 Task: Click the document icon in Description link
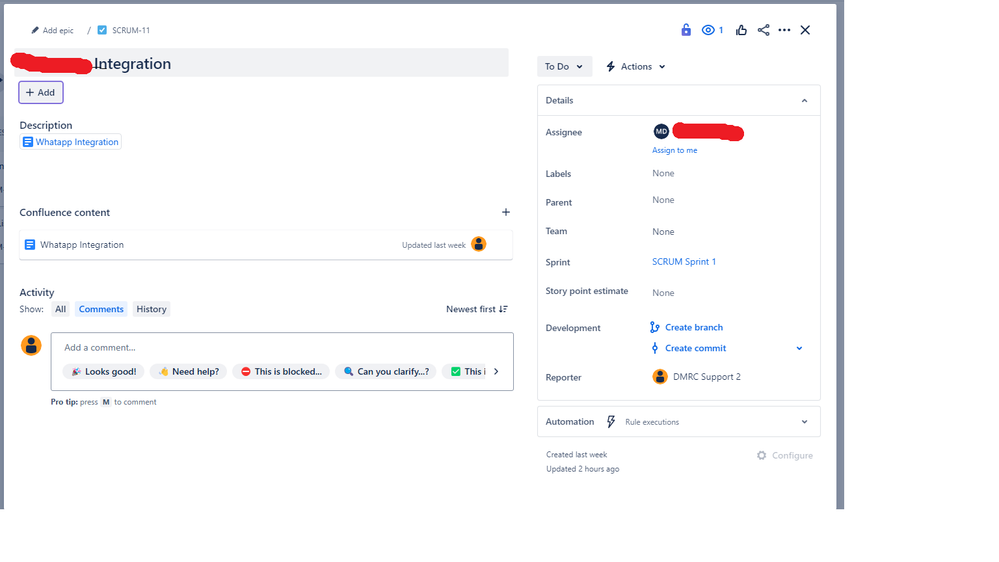pos(27,142)
